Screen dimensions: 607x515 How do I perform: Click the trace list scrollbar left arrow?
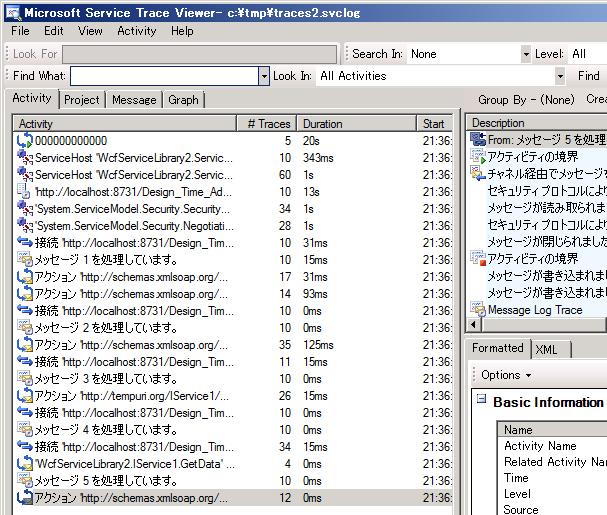coord(474,324)
